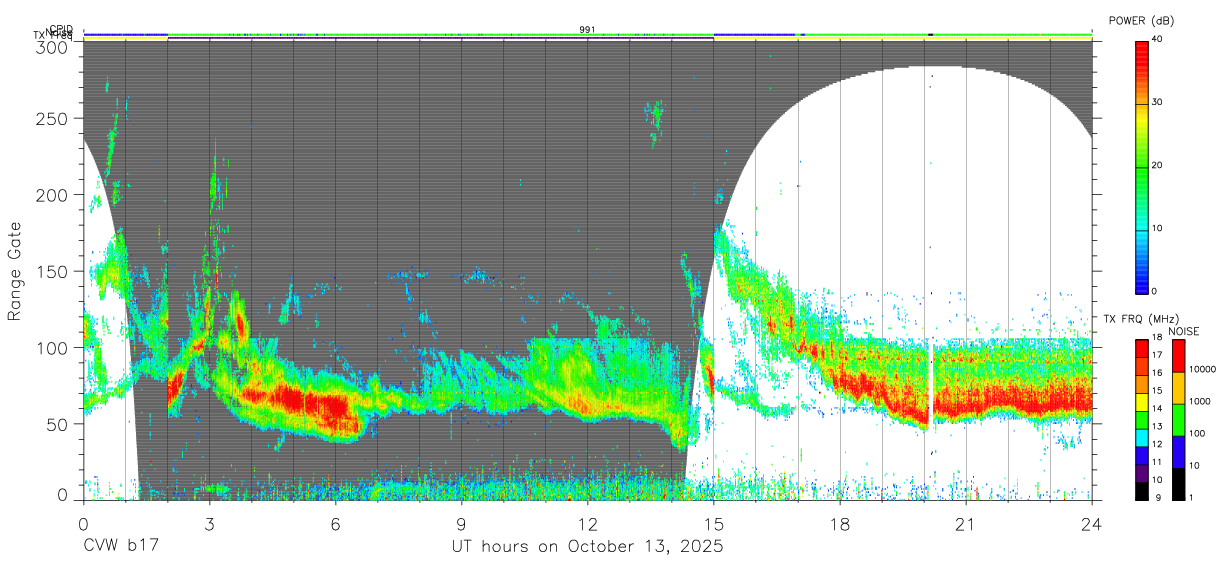Viewport: 1228px width, 567px height.
Task: Click the POWER (dB) gradient color bar
Action: 1142,166
